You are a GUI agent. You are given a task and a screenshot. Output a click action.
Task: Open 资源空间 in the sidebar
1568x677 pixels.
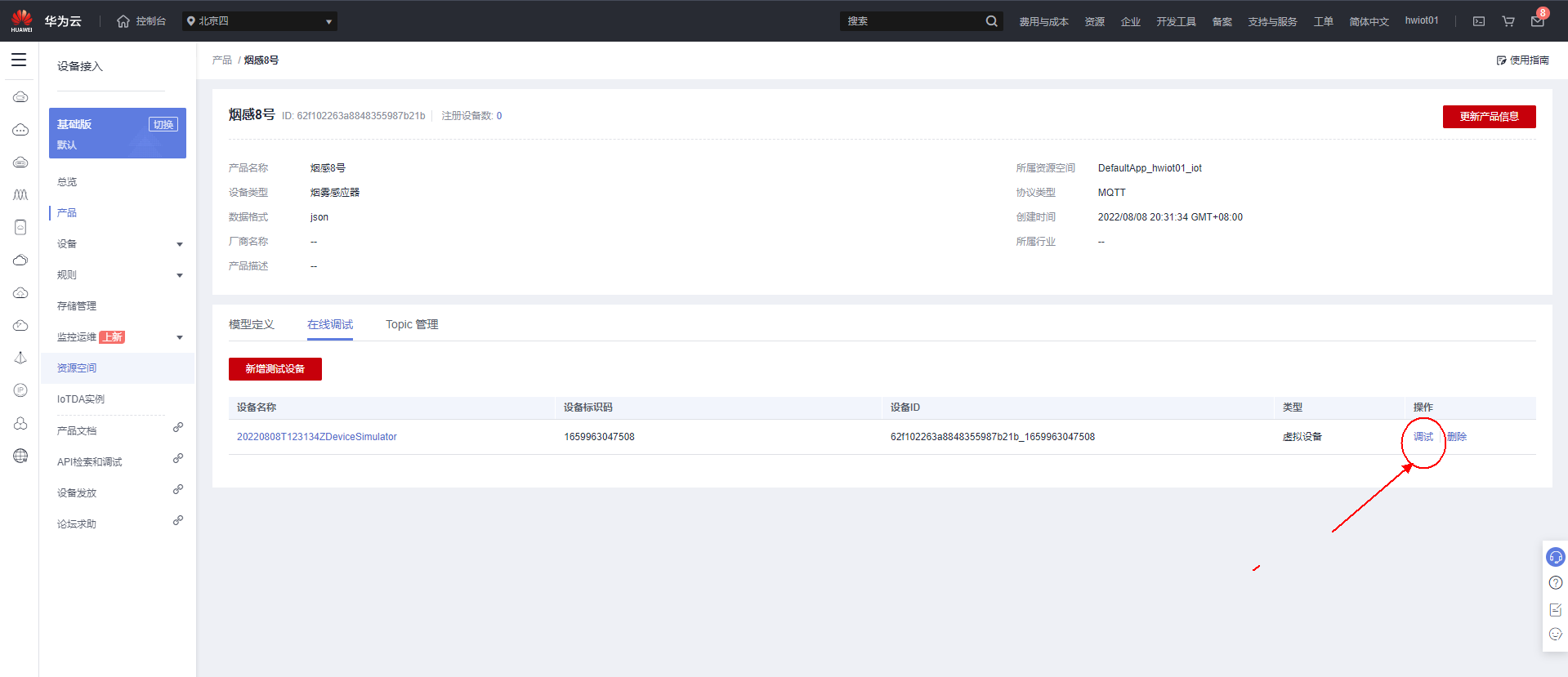tap(77, 368)
